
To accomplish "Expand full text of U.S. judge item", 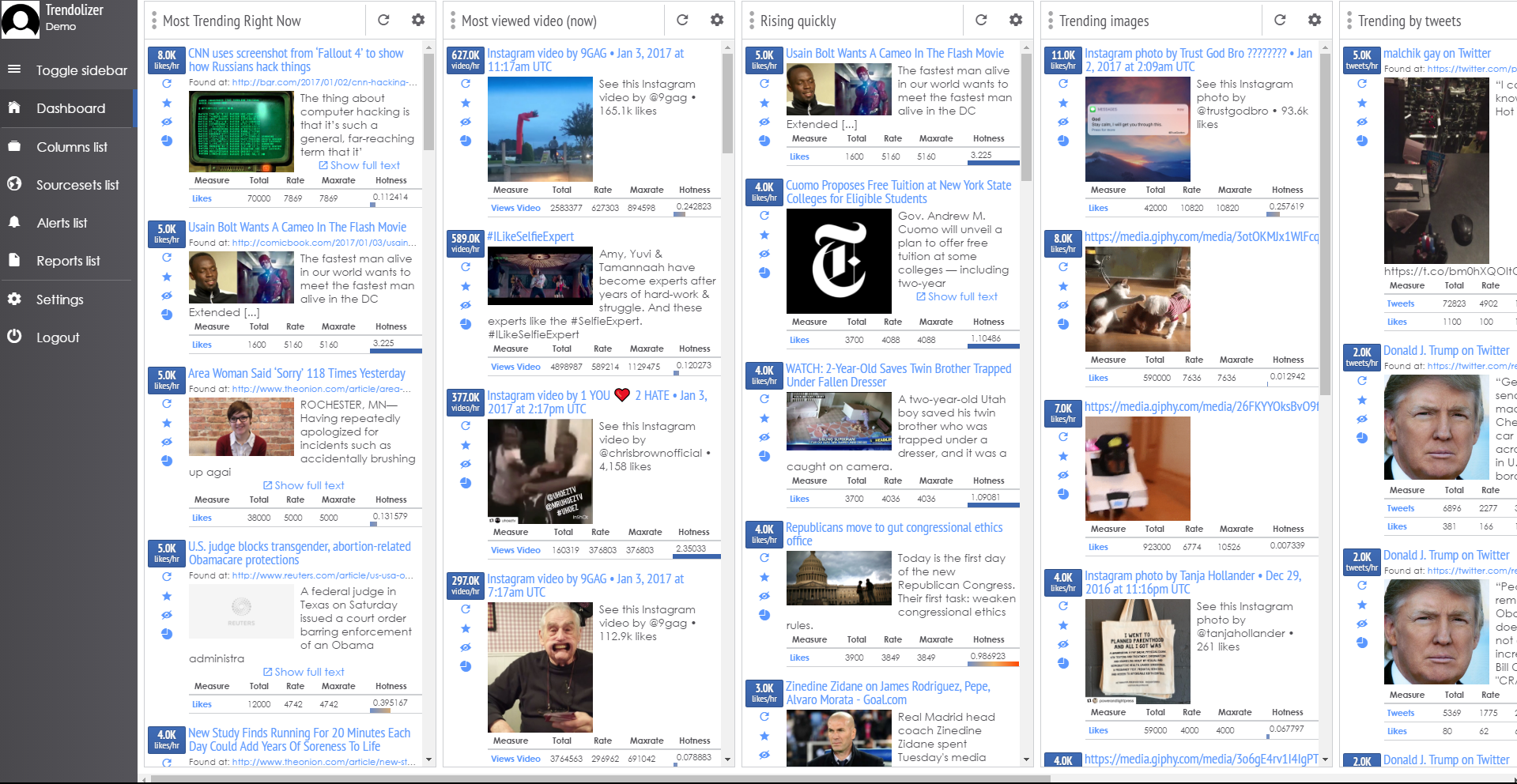I will click(304, 672).
